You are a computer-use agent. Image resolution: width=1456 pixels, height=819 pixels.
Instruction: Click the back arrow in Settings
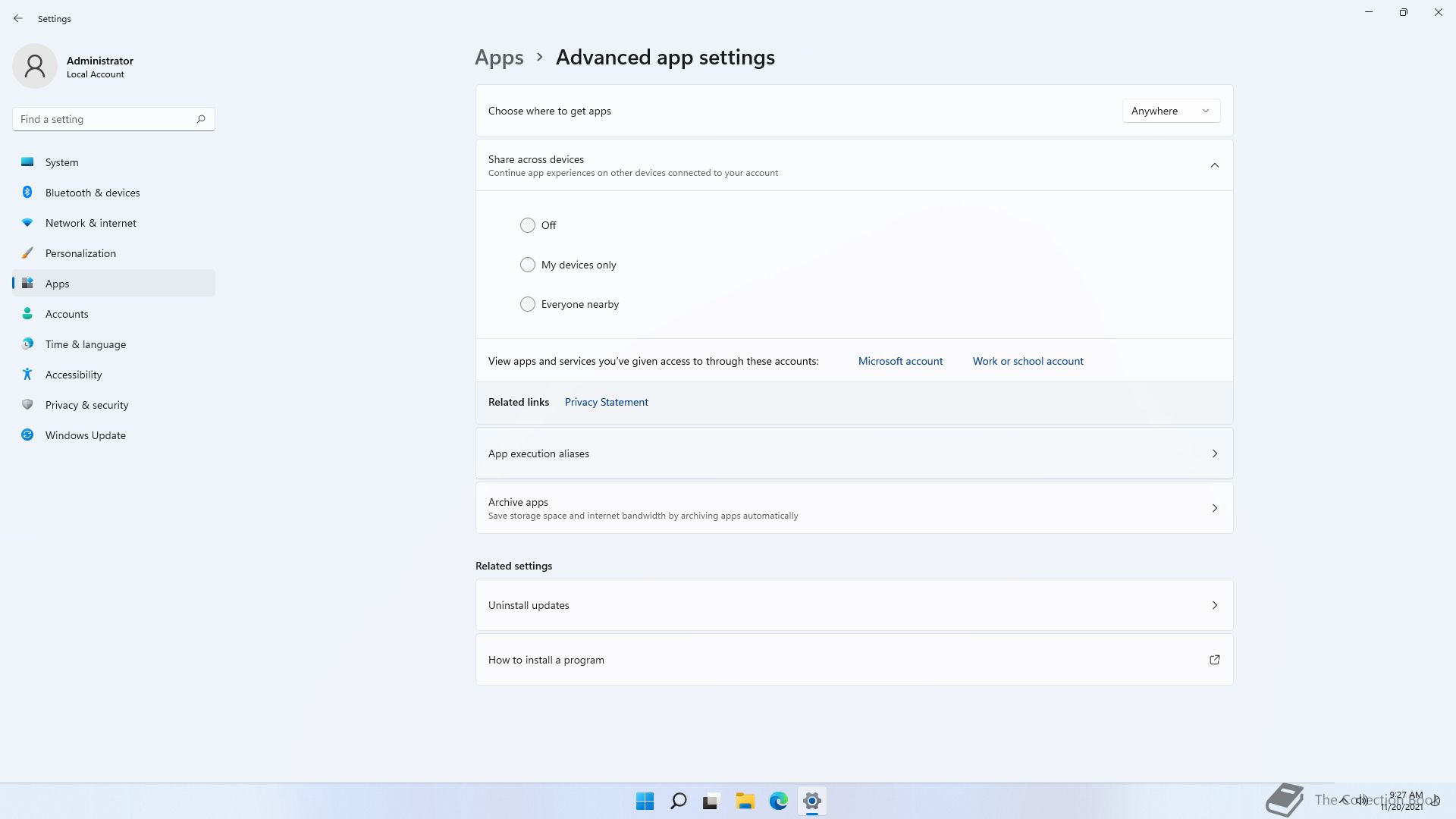(x=18, y=18)
